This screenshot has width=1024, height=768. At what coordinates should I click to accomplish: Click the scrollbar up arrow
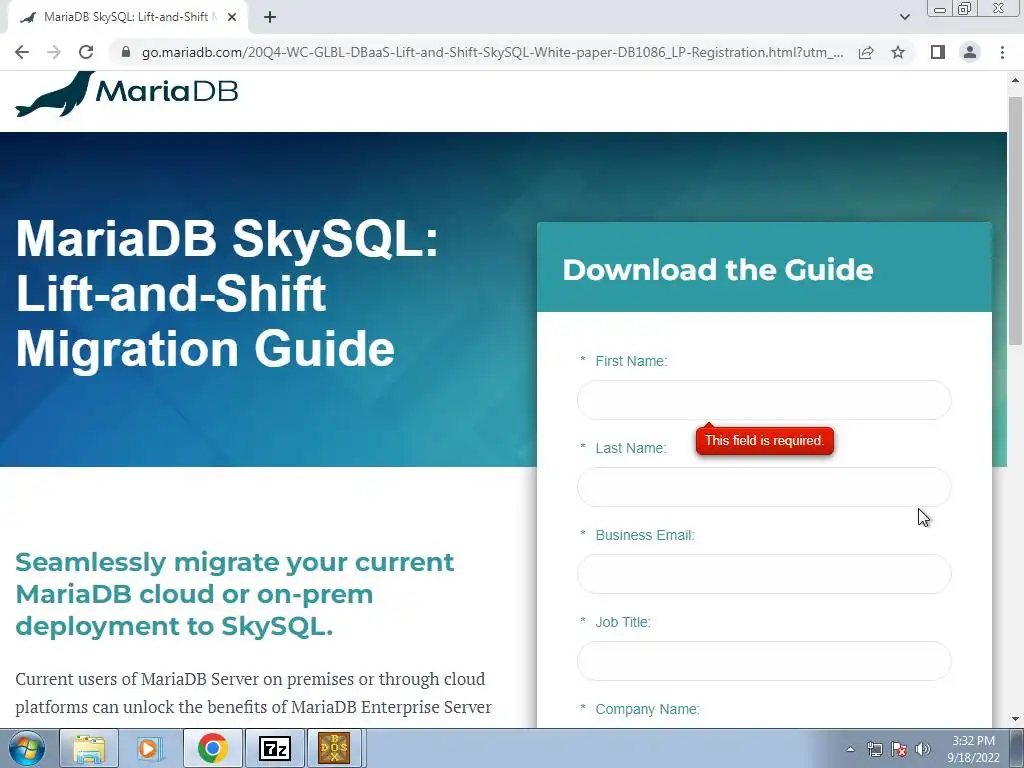(1016, 80)
